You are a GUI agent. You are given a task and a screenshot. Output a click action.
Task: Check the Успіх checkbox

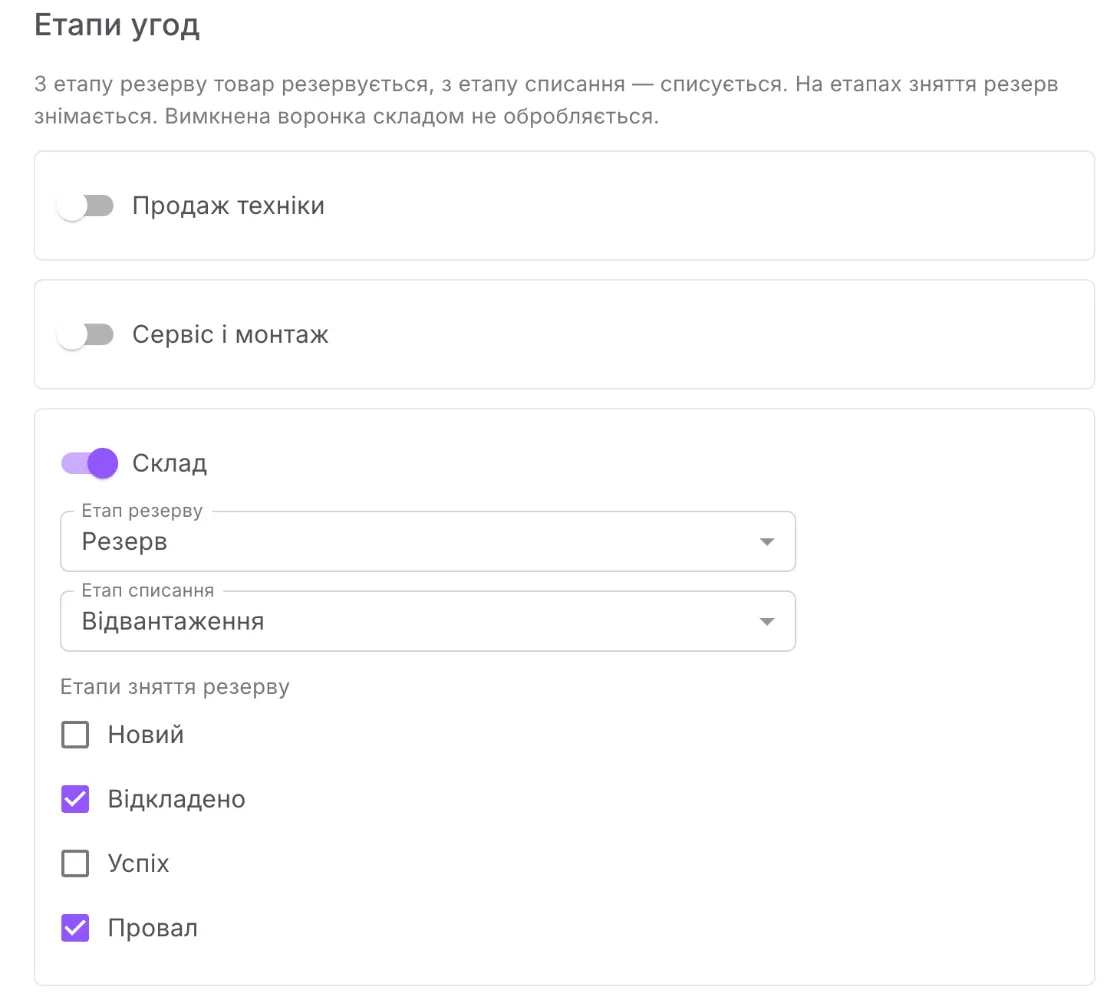pos(75,863)
